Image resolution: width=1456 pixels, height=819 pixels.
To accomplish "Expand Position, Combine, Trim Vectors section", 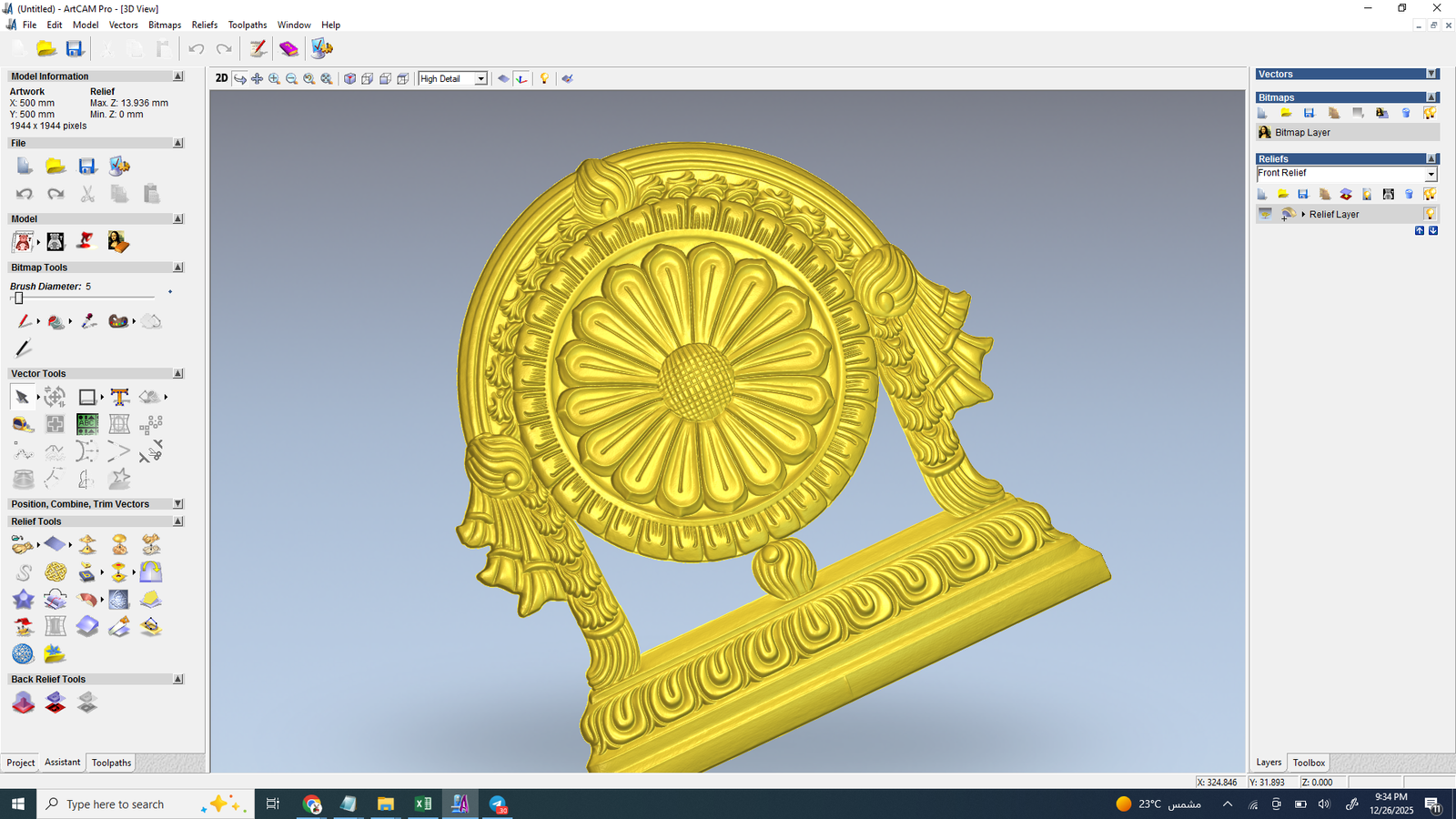I will 178,504.
